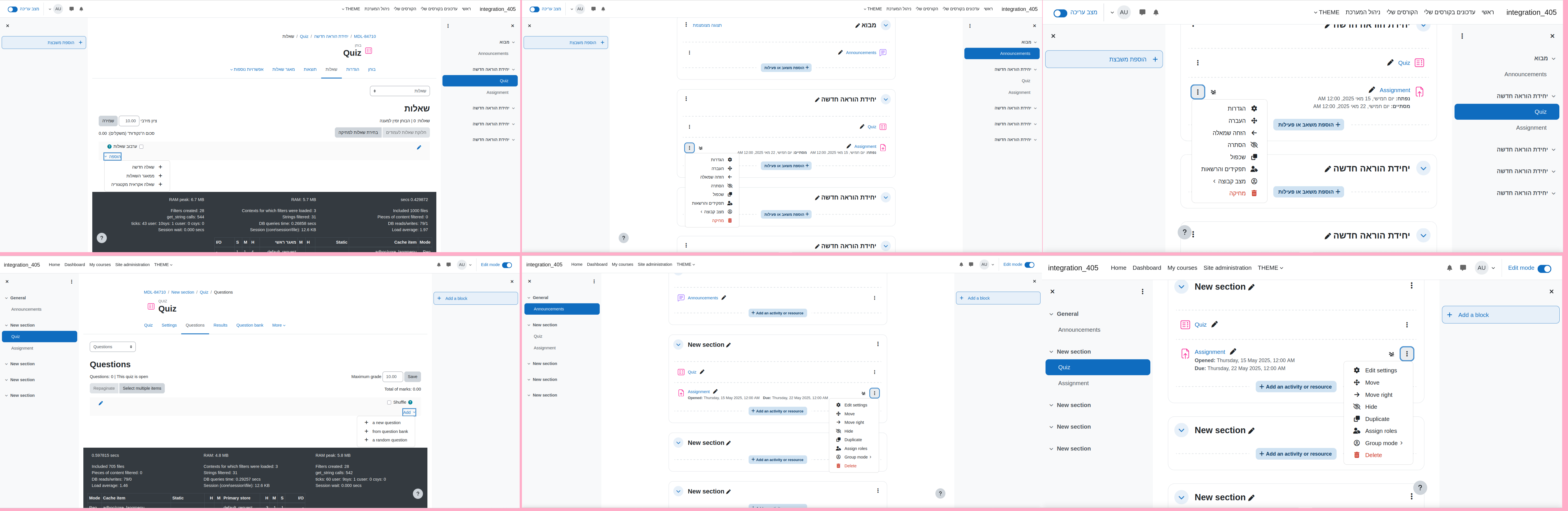The width and height of the screenshot is (1568, 511).
Task: Open the messaging drawer icon in zoomed-in English course page
Action: [1463, 268]
